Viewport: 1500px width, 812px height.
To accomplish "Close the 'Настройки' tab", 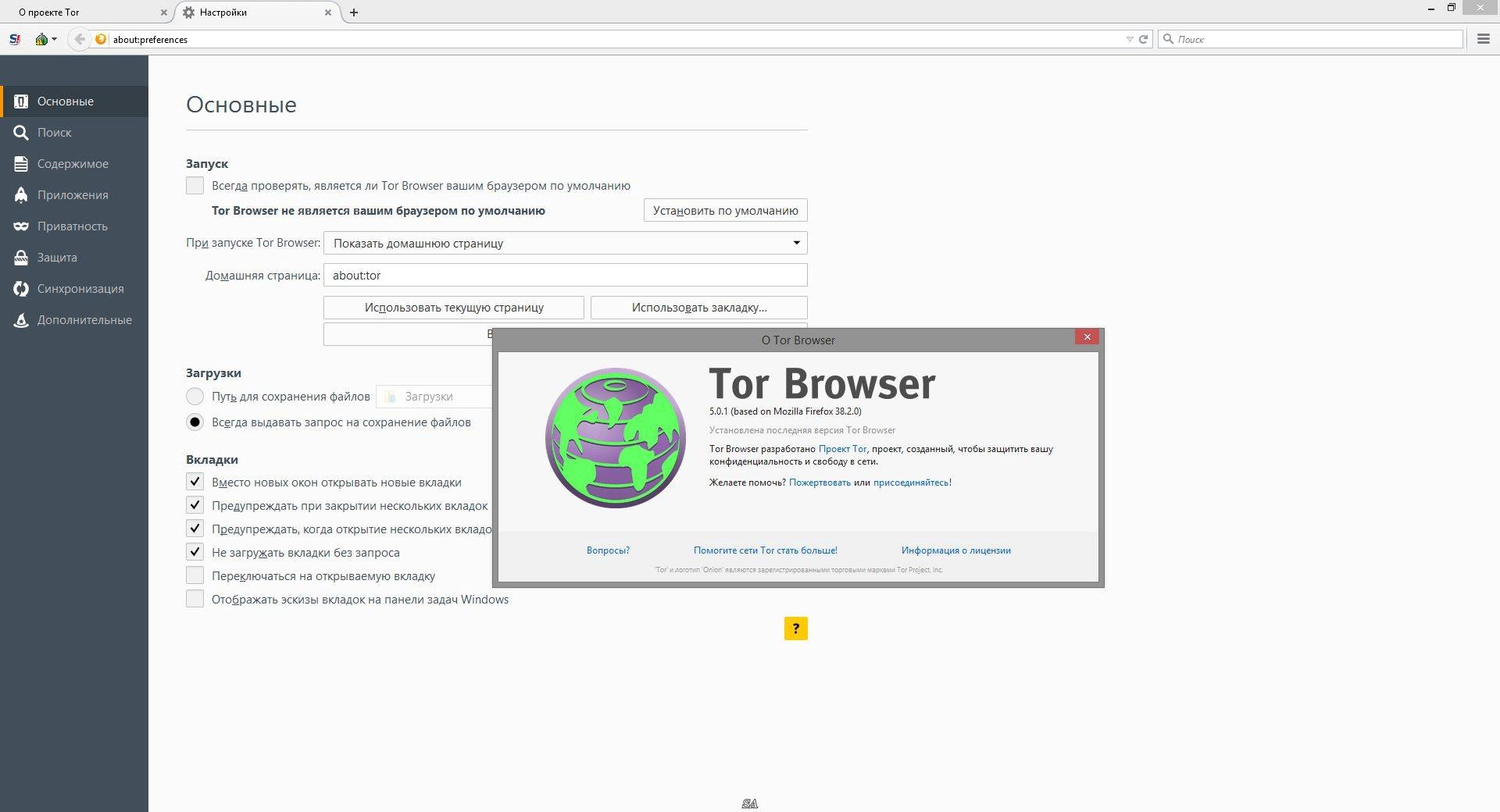I will [x=328, y=12].
